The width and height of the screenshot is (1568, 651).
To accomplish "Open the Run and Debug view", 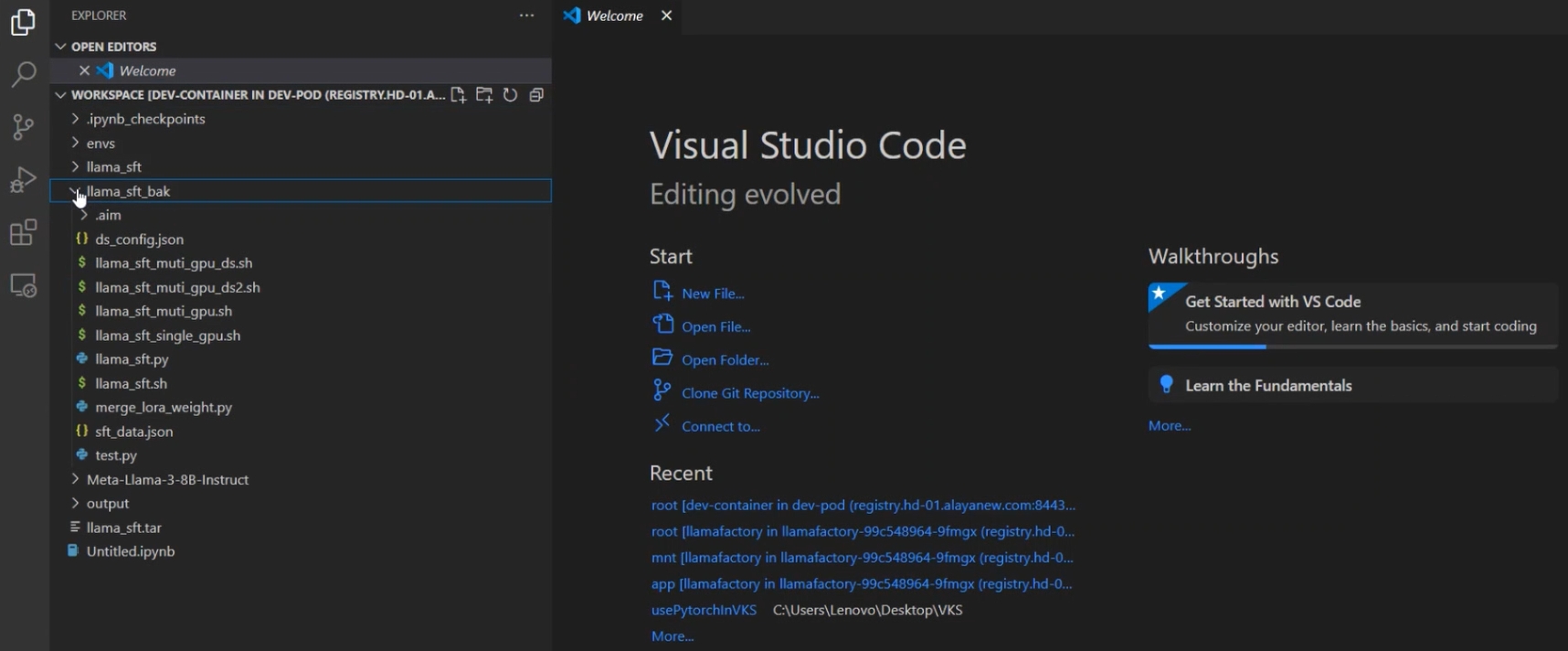I will click(x=23, y=180).
